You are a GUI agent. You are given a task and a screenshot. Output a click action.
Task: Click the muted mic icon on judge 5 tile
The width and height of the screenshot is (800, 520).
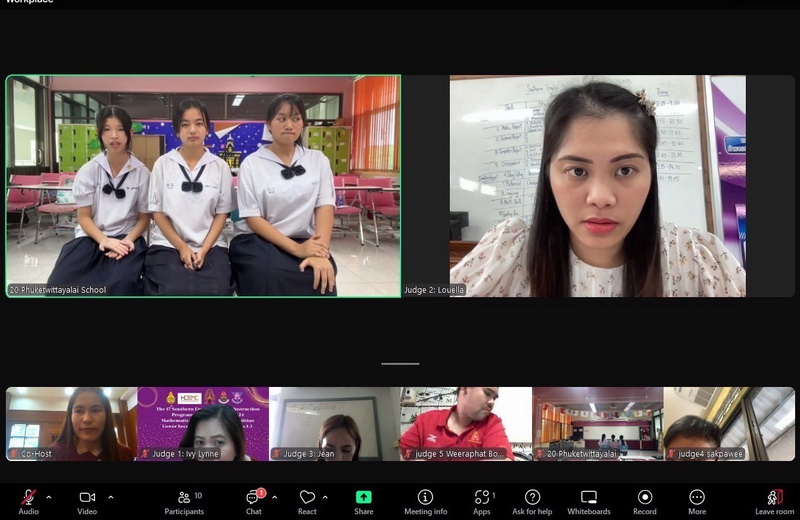pos(408,454)
